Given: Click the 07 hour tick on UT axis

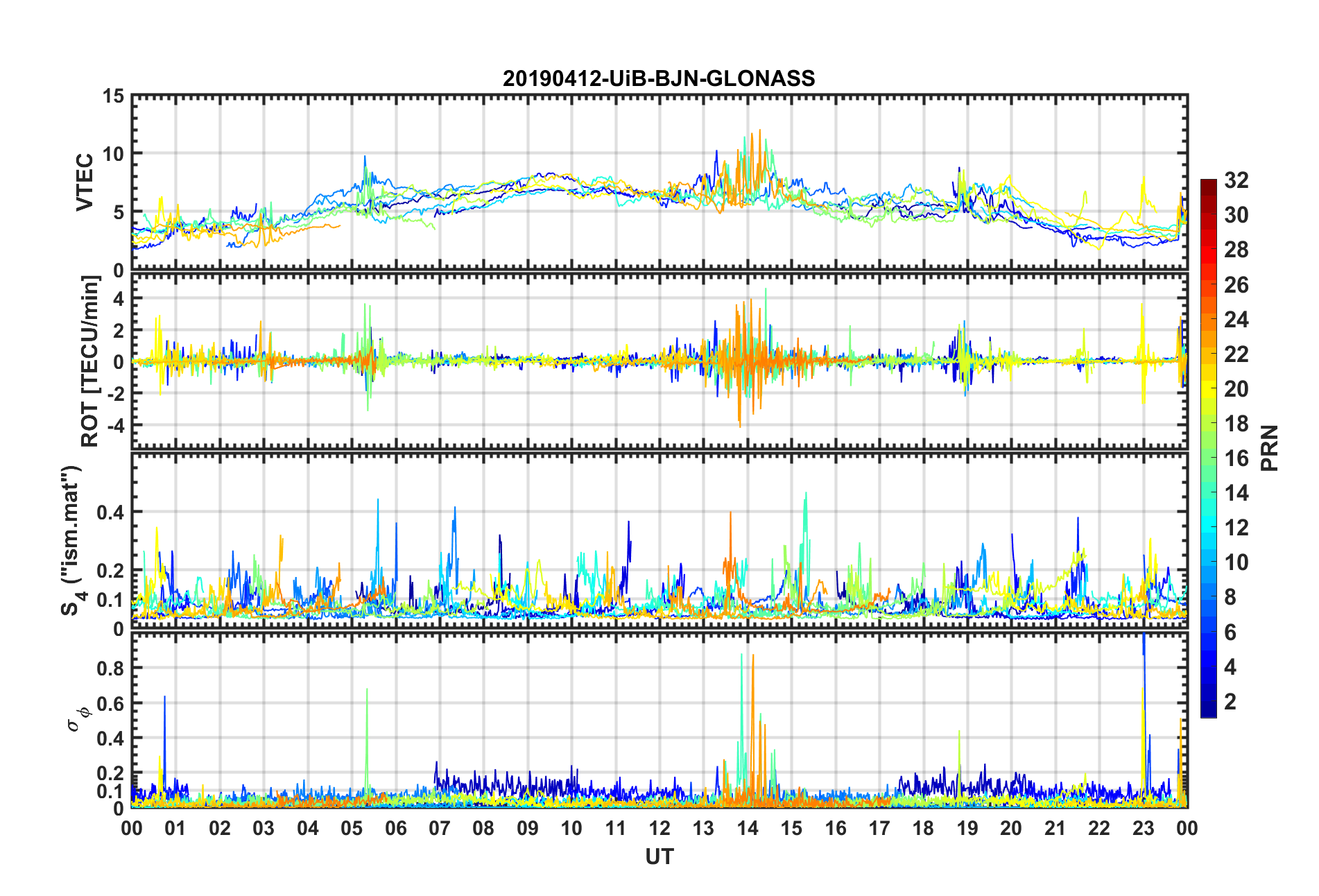Looking at the screenshot, I should tap(440, 828).
